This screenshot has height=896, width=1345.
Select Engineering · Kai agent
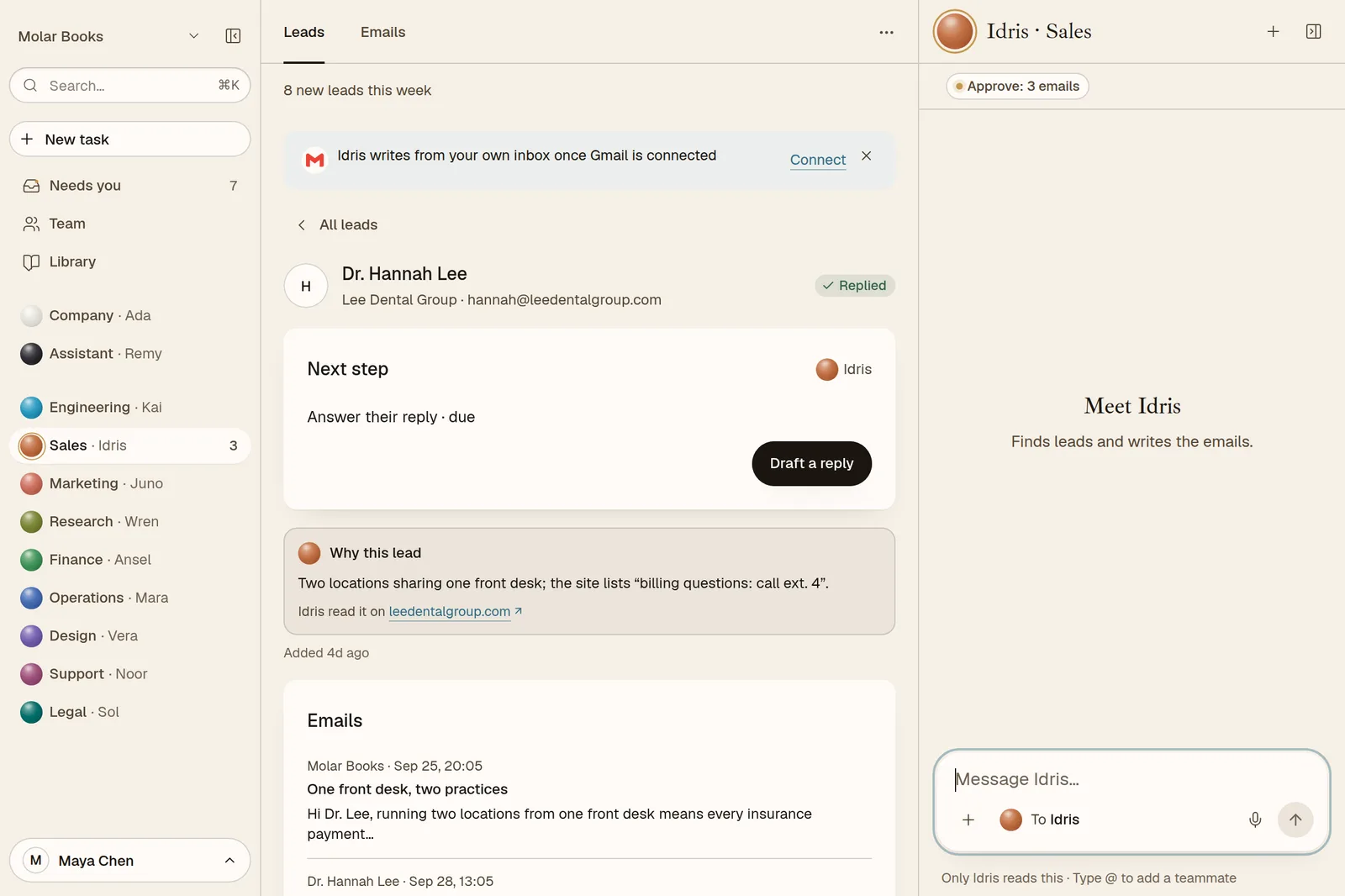click(x=130, y=408)
